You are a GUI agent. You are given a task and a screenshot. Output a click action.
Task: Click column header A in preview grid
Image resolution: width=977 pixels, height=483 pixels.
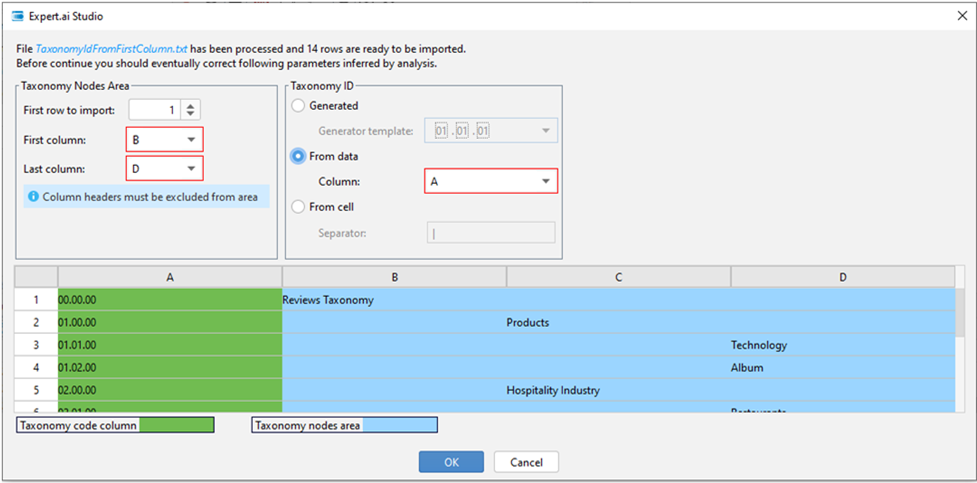click(170, 276)
